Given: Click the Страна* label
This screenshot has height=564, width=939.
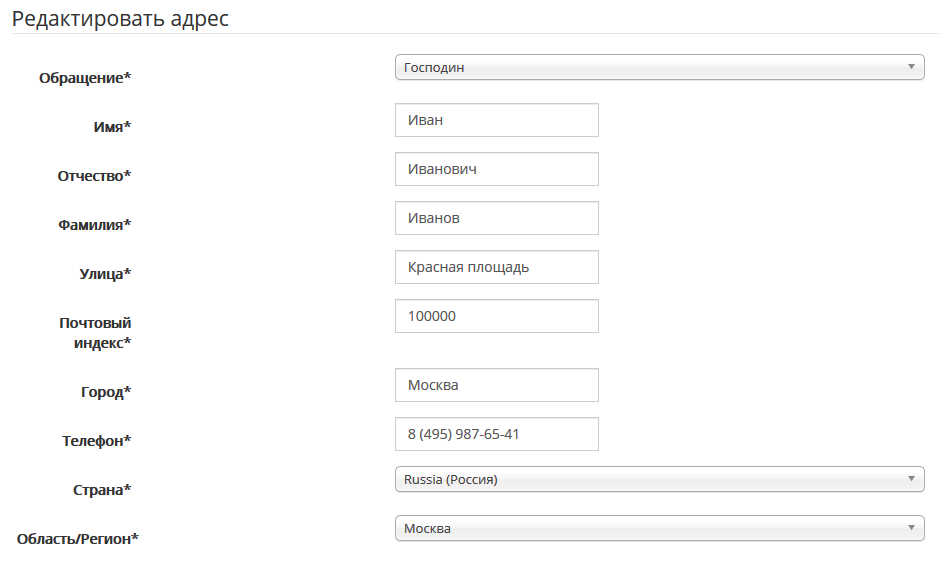Looking at the screenshot, I should (102, 490).
